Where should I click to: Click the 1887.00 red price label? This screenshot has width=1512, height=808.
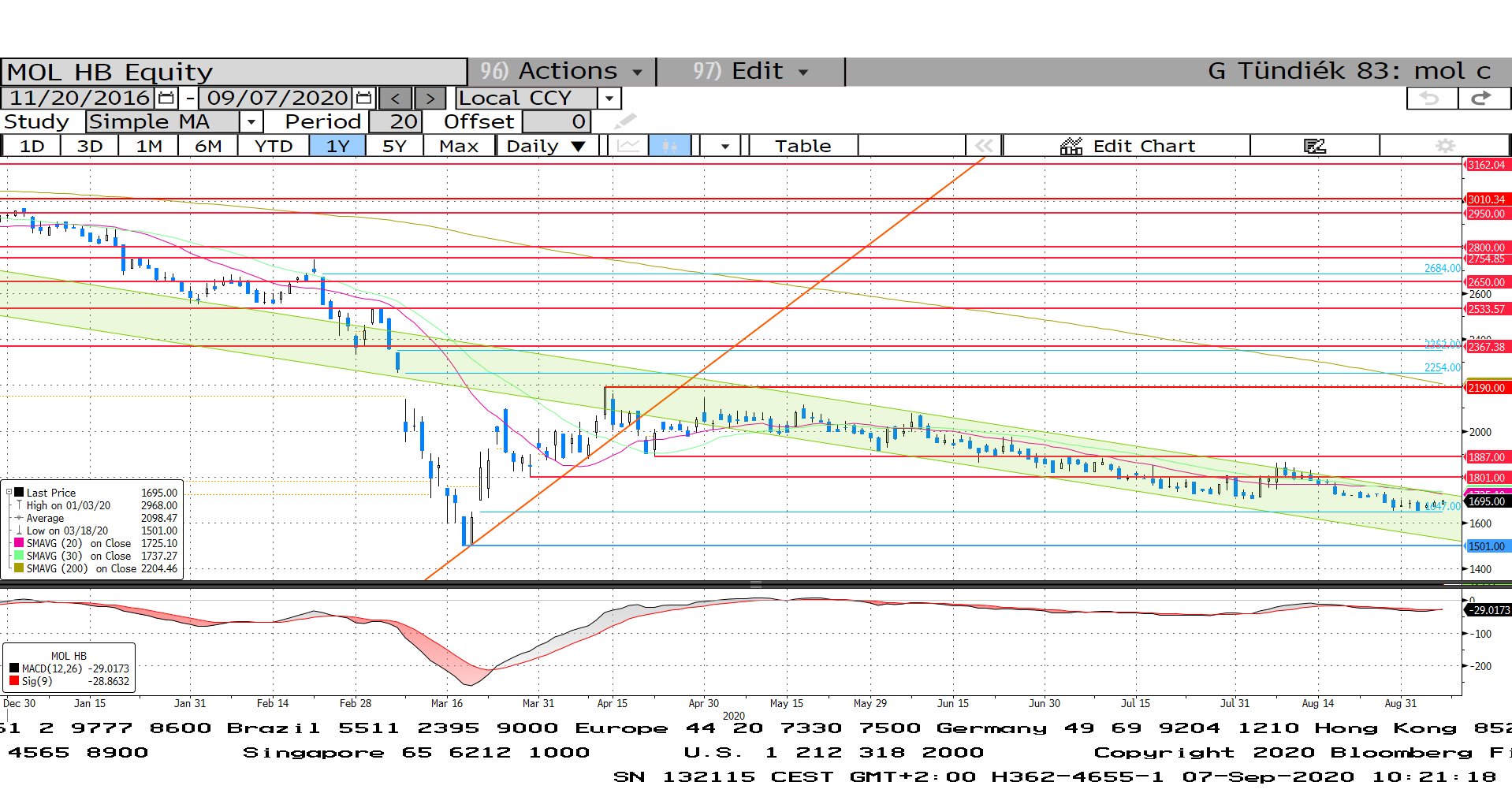coord(1487,456)
